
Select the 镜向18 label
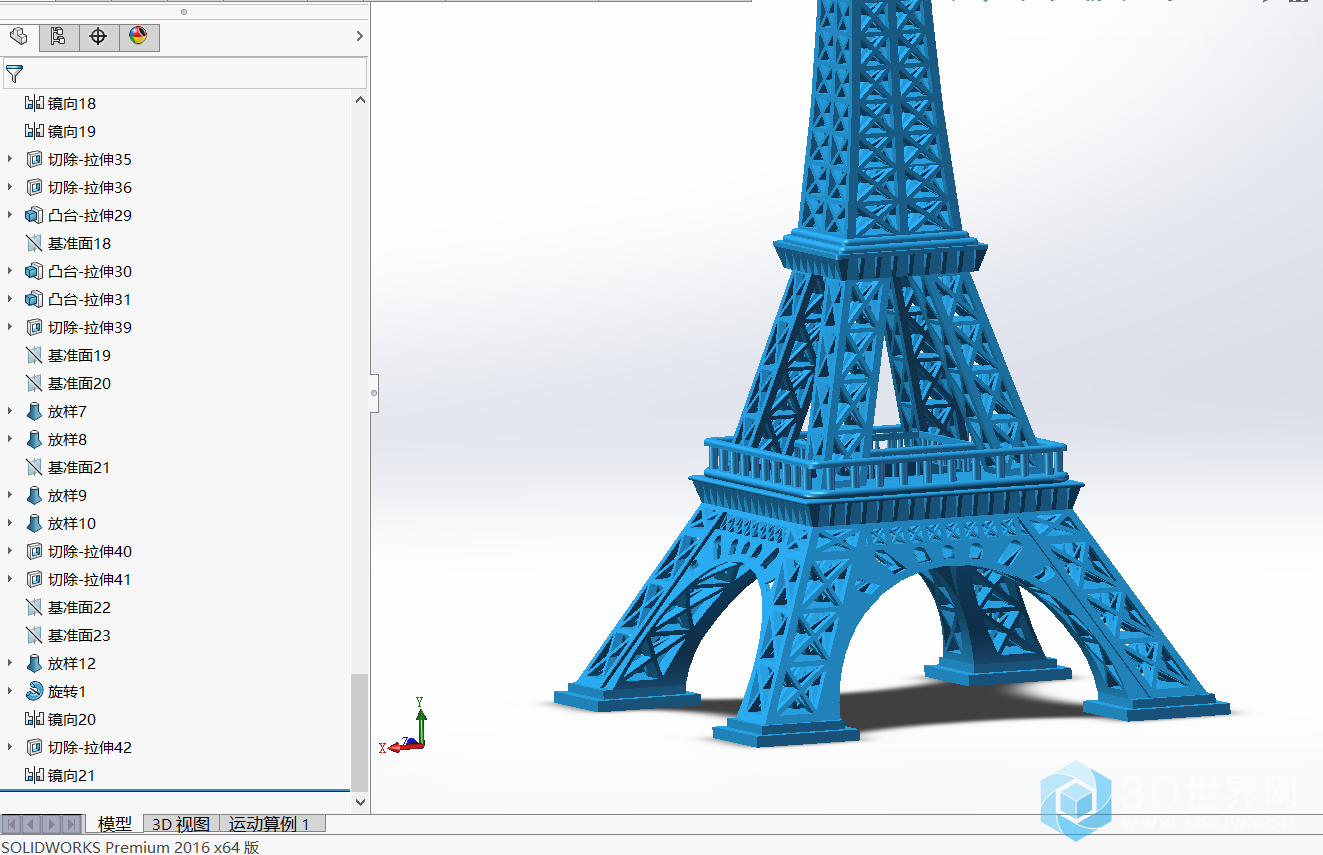(72, 103)
